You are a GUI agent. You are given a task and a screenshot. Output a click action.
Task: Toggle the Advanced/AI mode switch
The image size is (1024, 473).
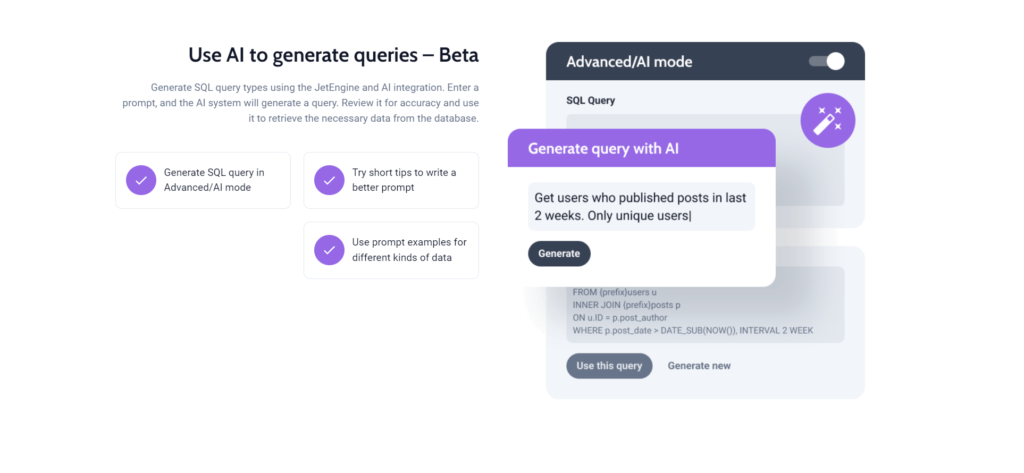(x=826, y=62)
